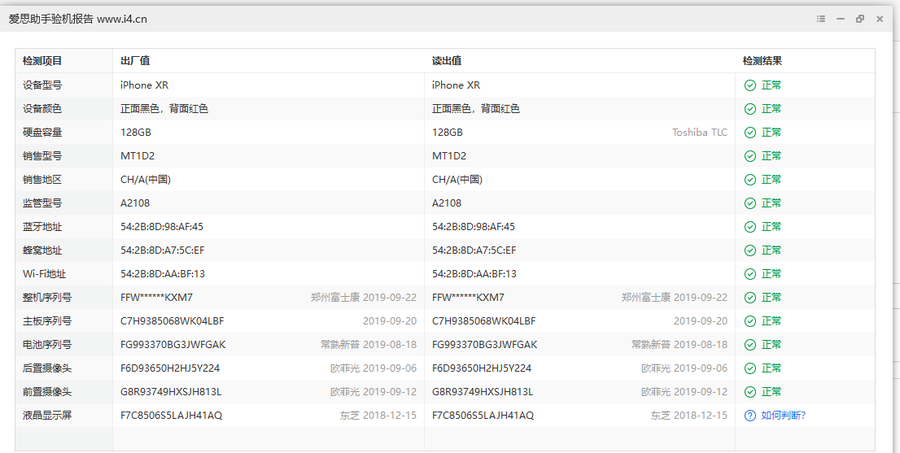
Task: Click factory Wi-Fi address 54:2B:8D:AA:BF:13
Action: [162, 274]
